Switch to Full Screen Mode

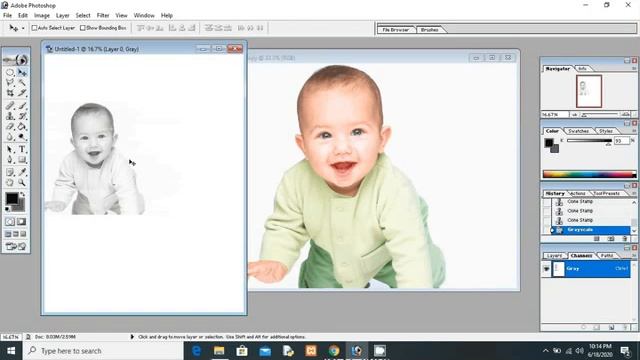24,234
